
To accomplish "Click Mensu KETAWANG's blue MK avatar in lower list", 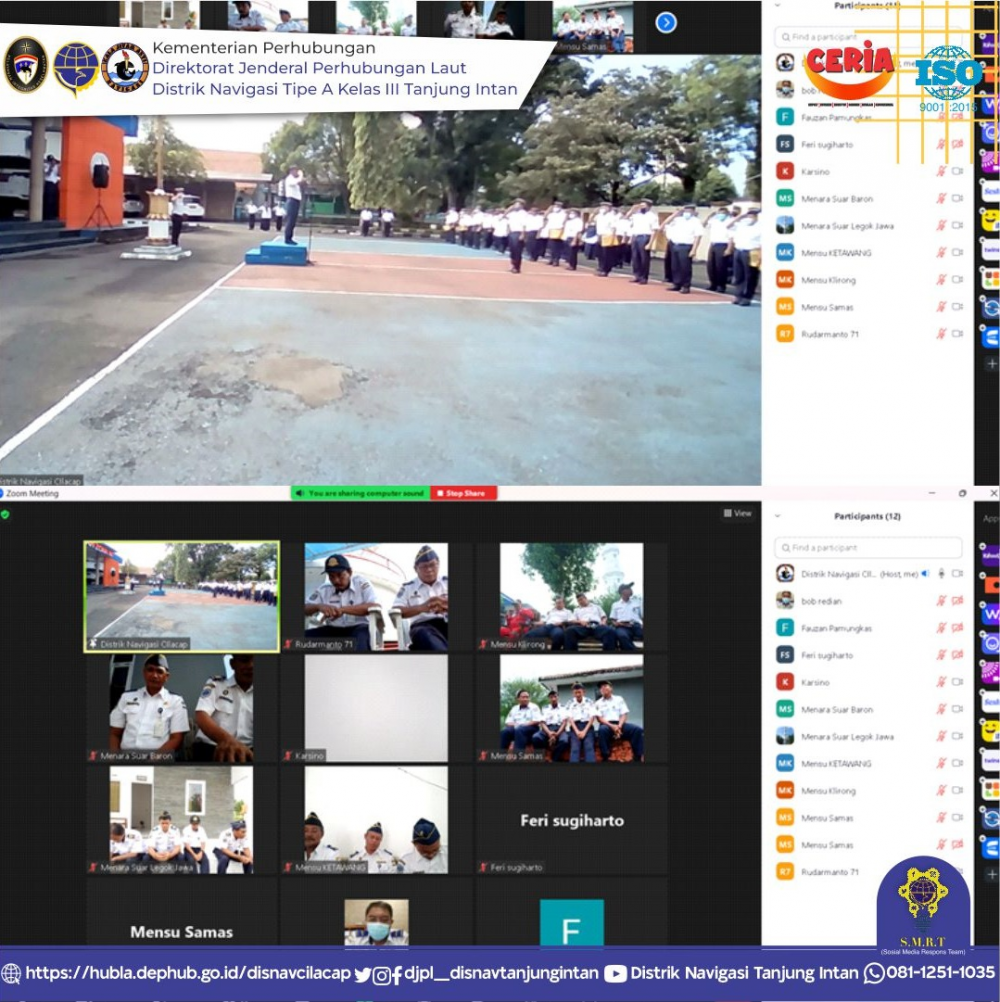I will (785, 763).
